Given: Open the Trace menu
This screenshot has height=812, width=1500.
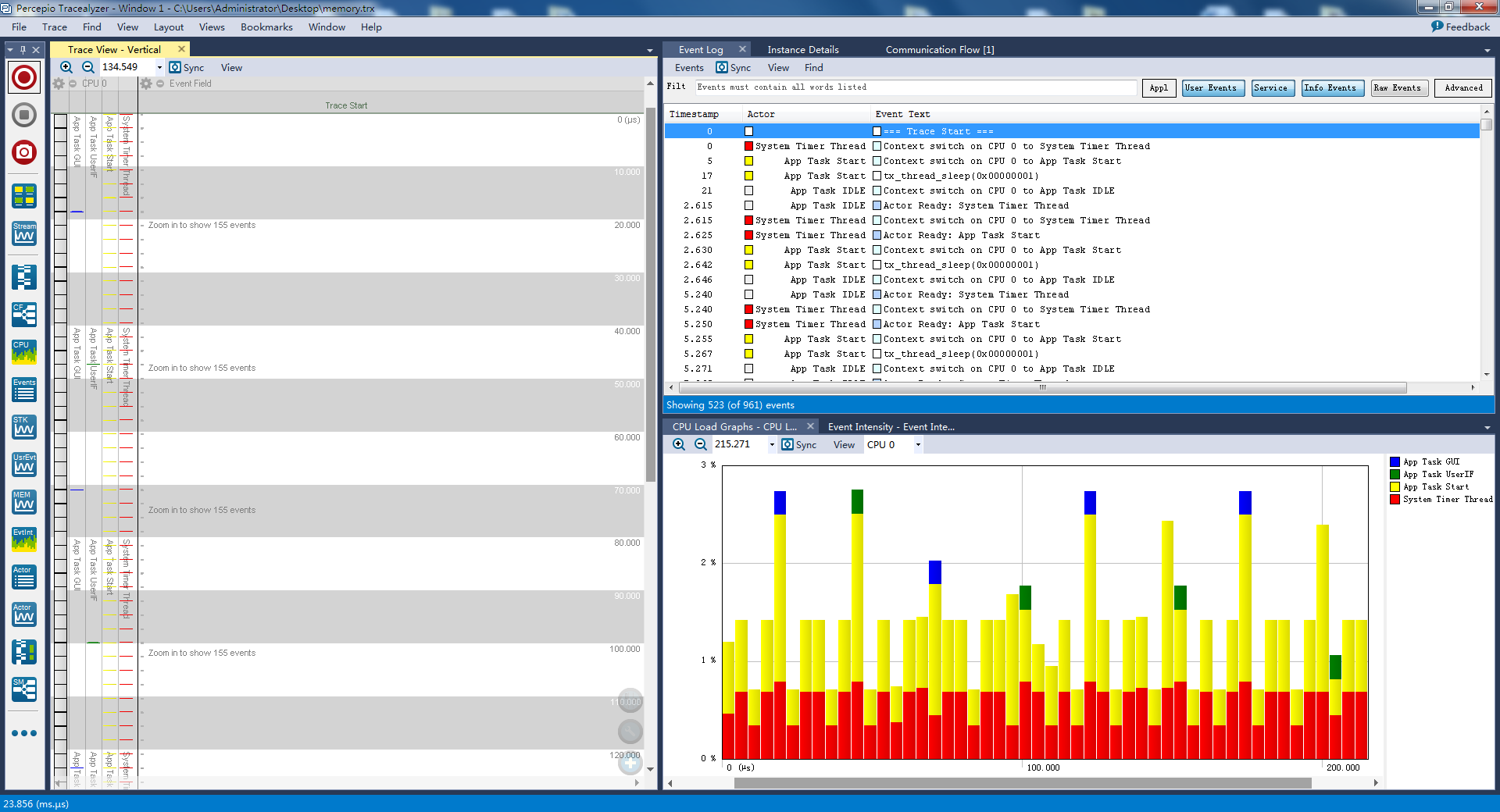Looking at the screenshot, I should tap(55, 27).
